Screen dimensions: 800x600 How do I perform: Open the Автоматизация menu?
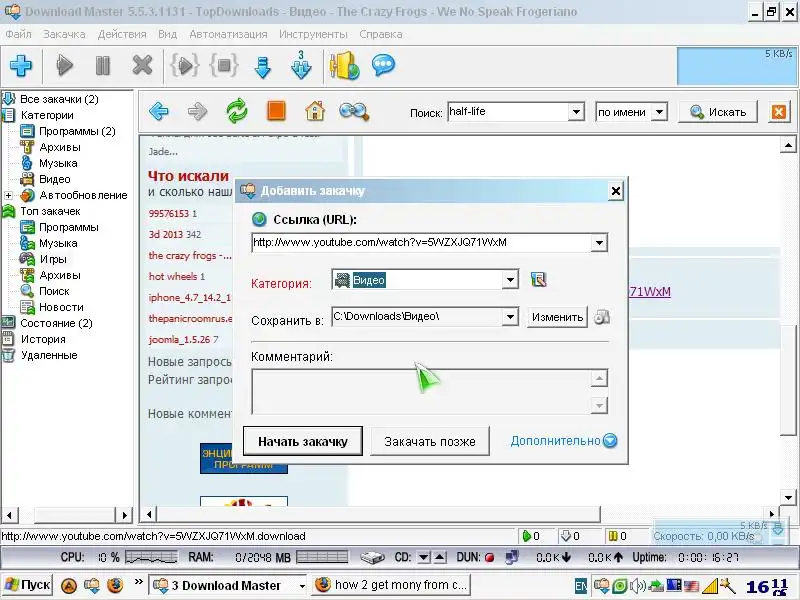tap(228, 34)
